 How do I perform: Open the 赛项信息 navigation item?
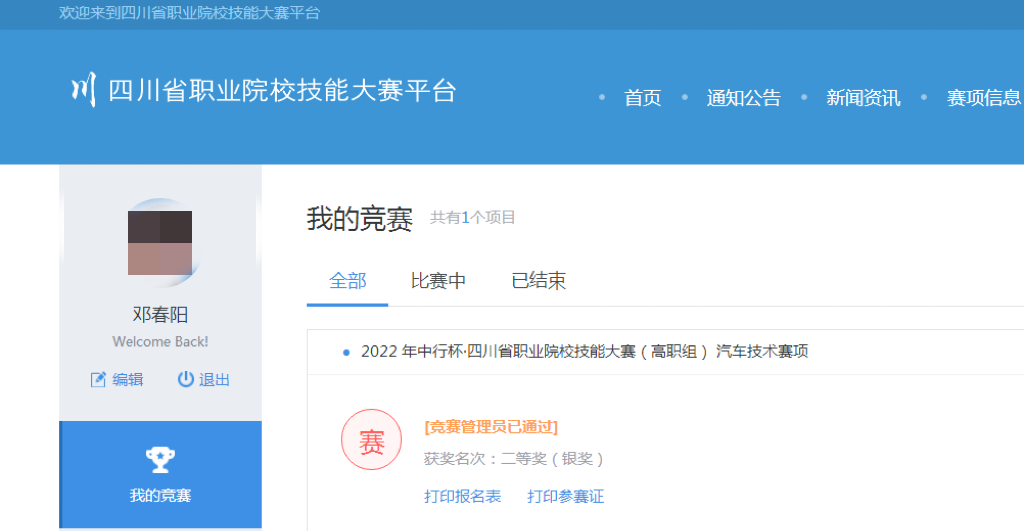pos(984,98)
